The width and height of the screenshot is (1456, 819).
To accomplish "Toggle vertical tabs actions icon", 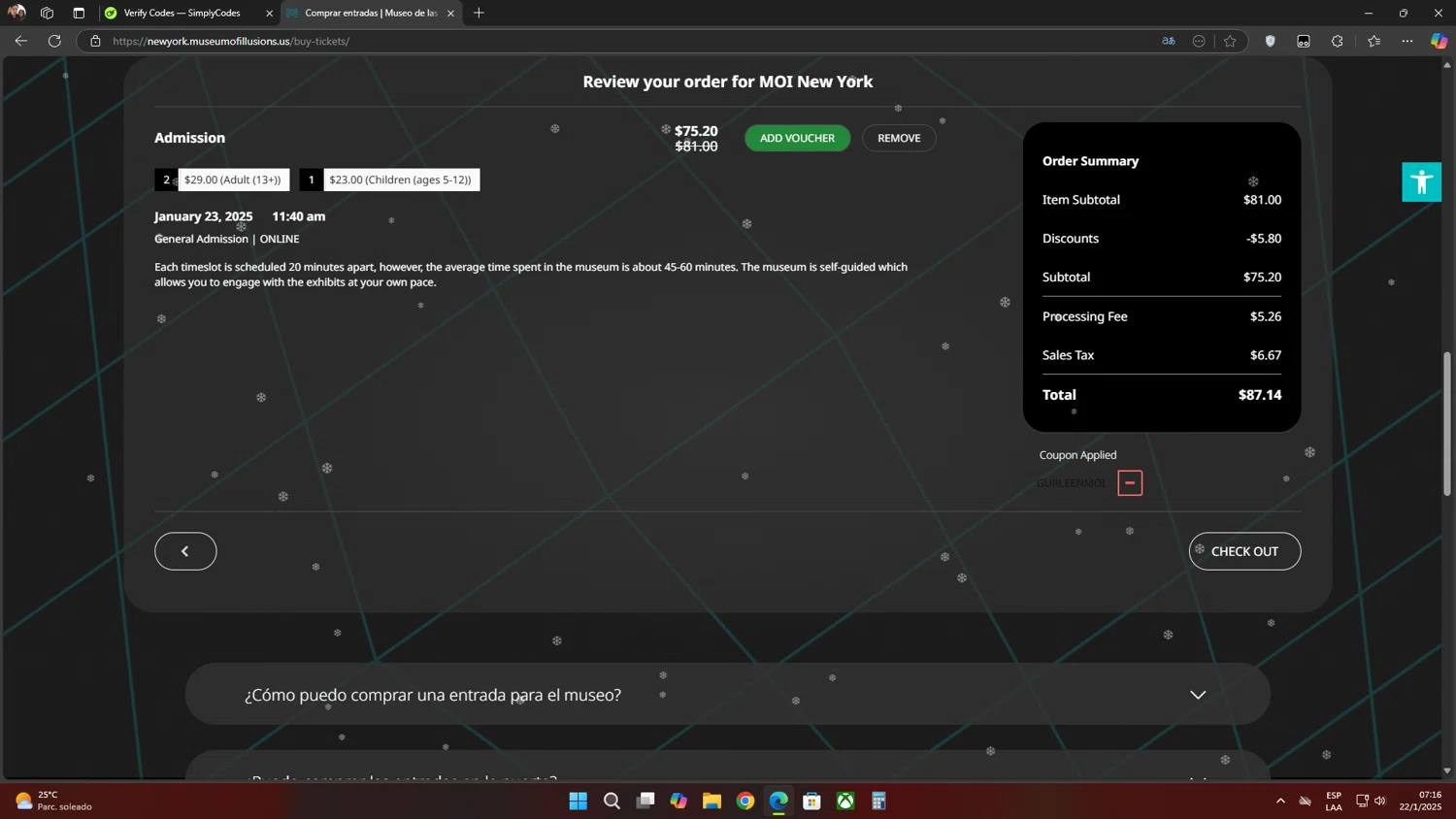I will [x=79, y=13].
